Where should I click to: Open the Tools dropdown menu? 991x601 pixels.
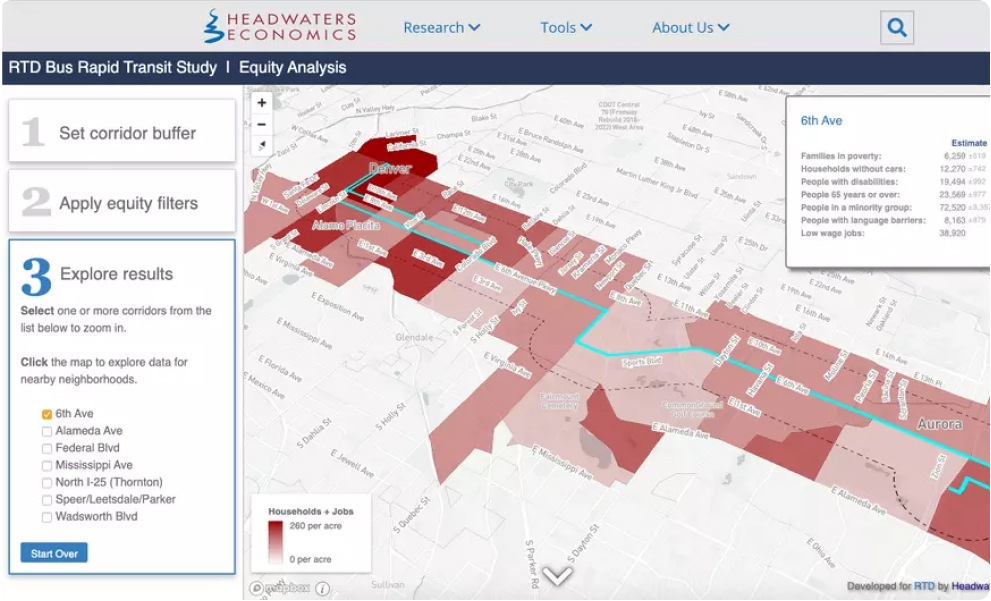(566, 28)
